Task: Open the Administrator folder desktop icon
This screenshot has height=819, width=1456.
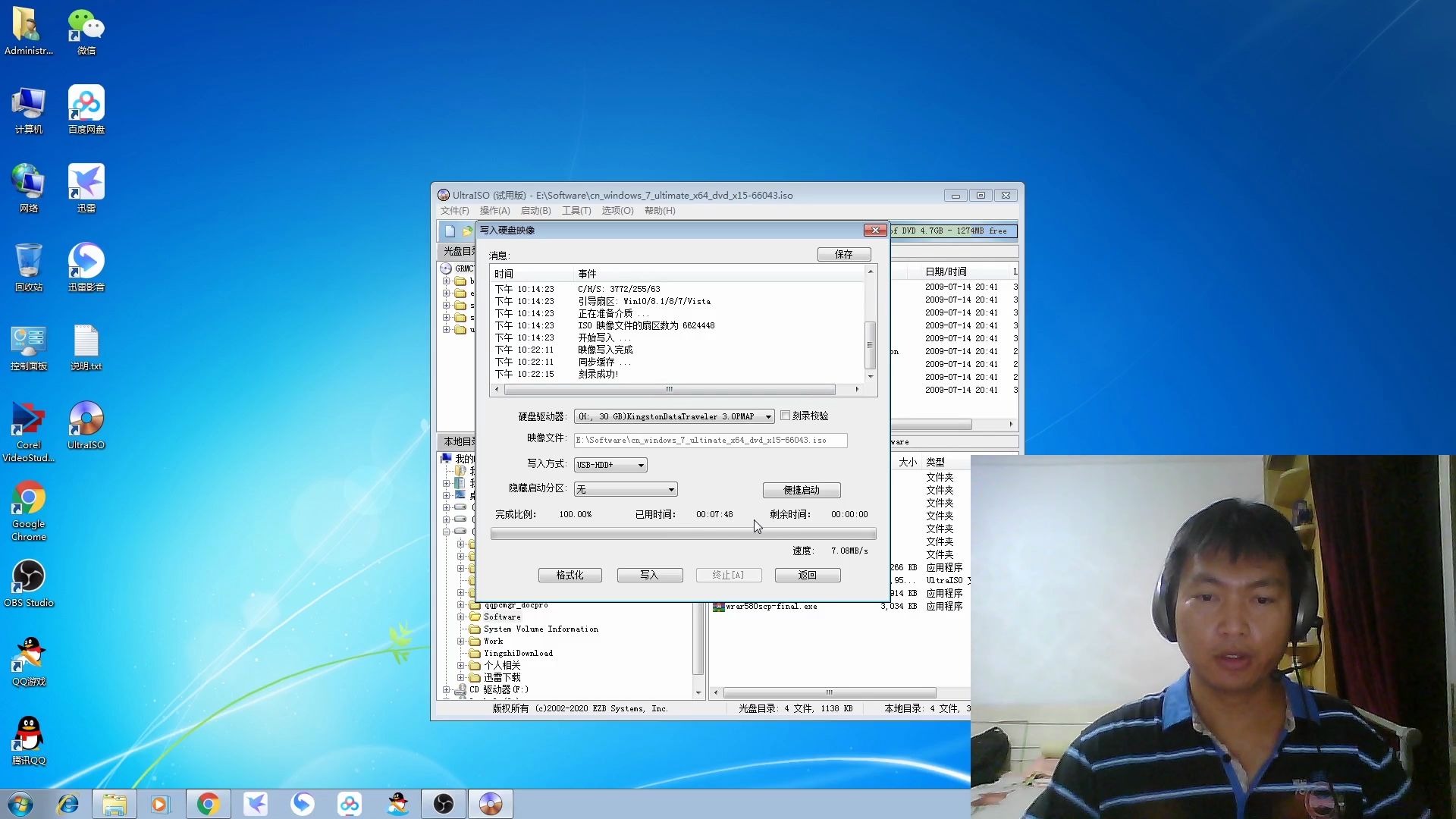Action: click(28, 31)
